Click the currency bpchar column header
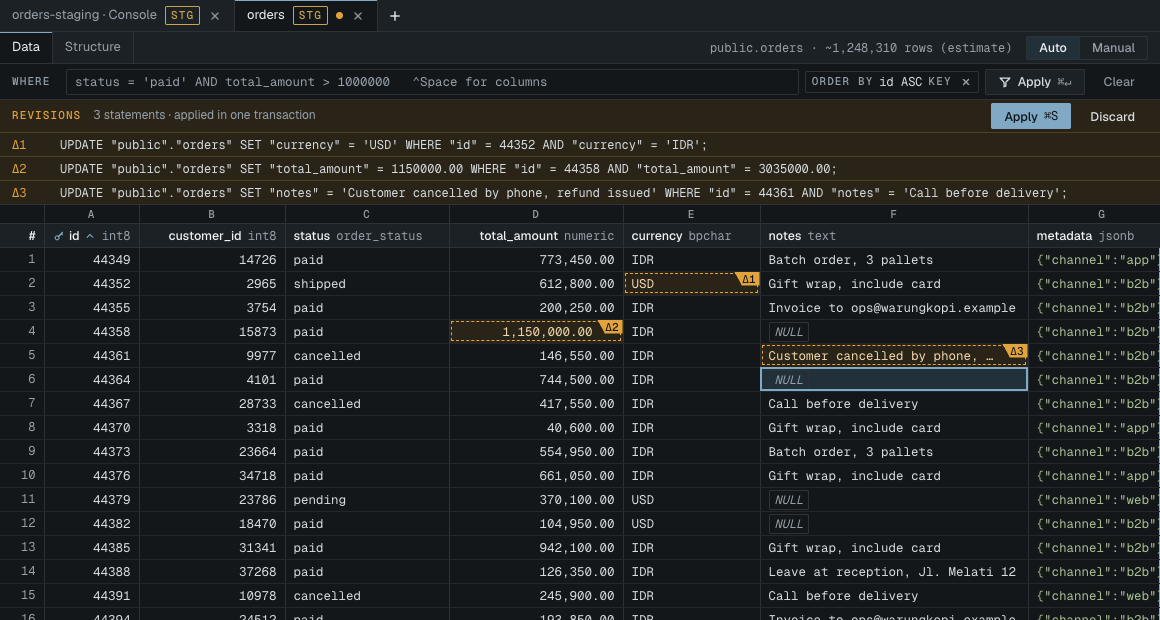Viewport: 1160px width, 620px height. click(692, 236)
